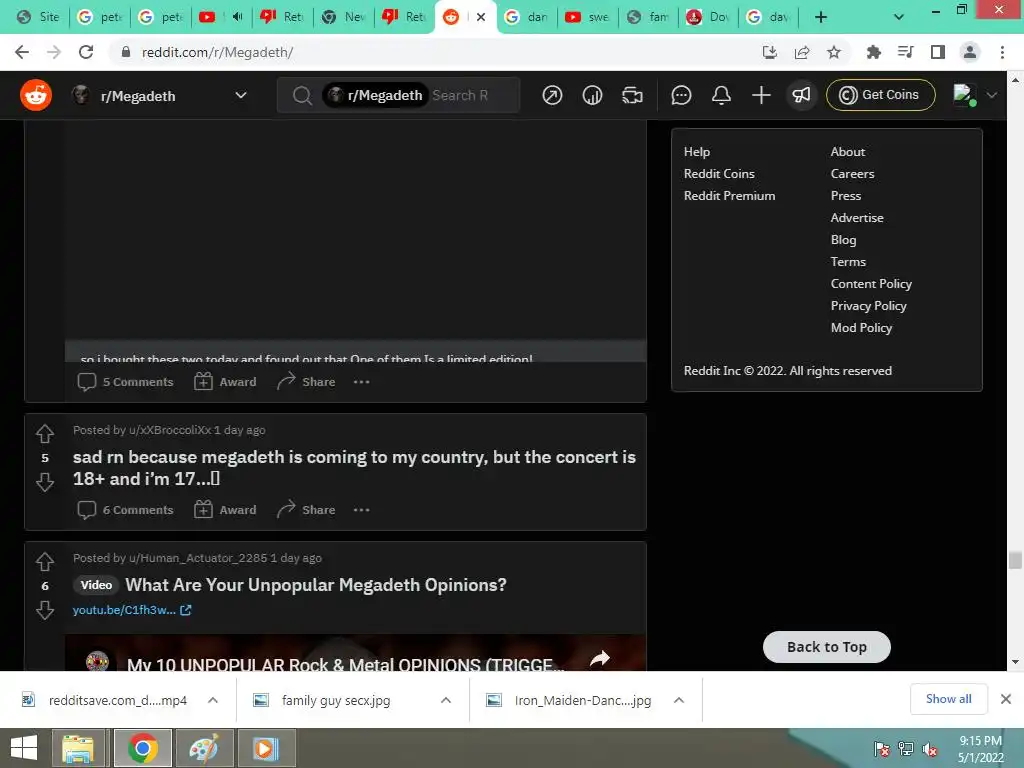Click the address bar URL

tap(217, 52)
